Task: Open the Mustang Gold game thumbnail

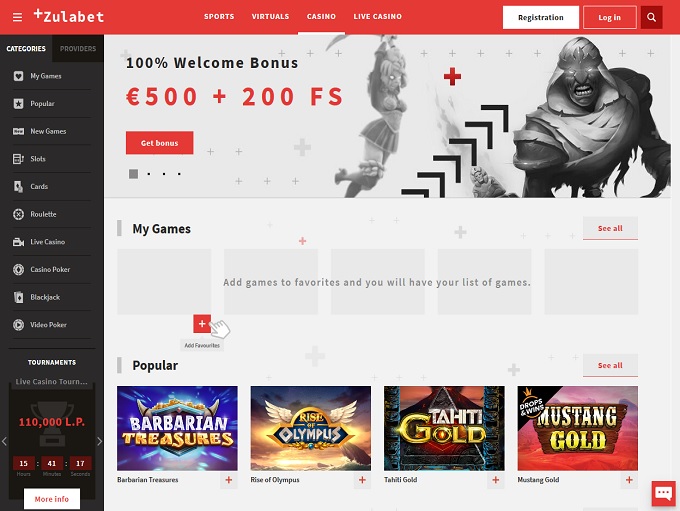Action: tap(578, 429)
